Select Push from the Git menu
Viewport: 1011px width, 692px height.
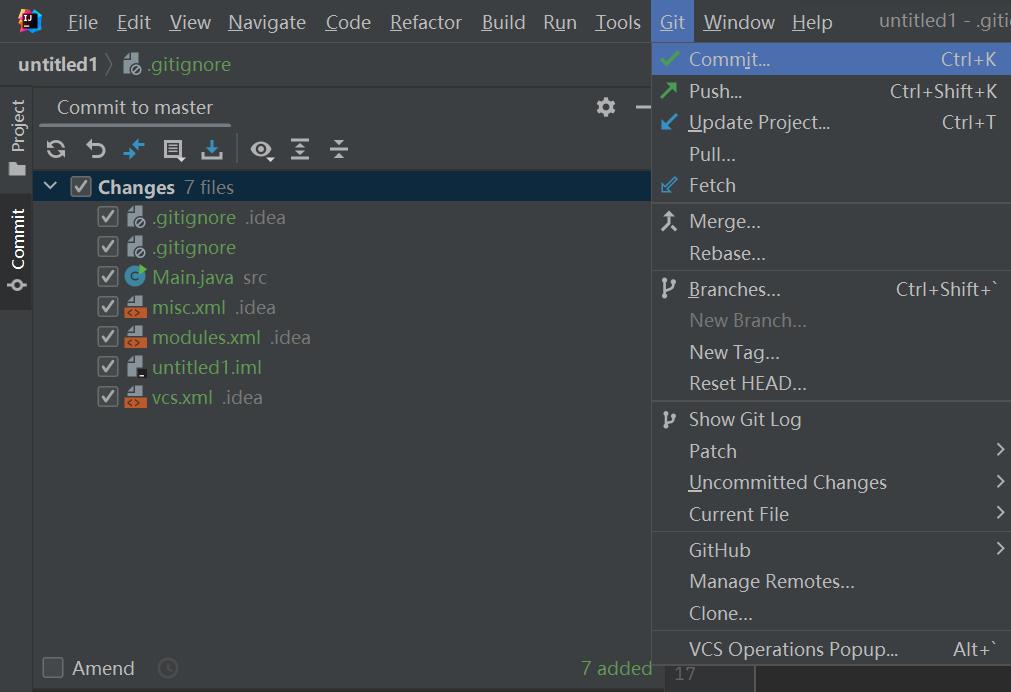[x=715, y=91]
